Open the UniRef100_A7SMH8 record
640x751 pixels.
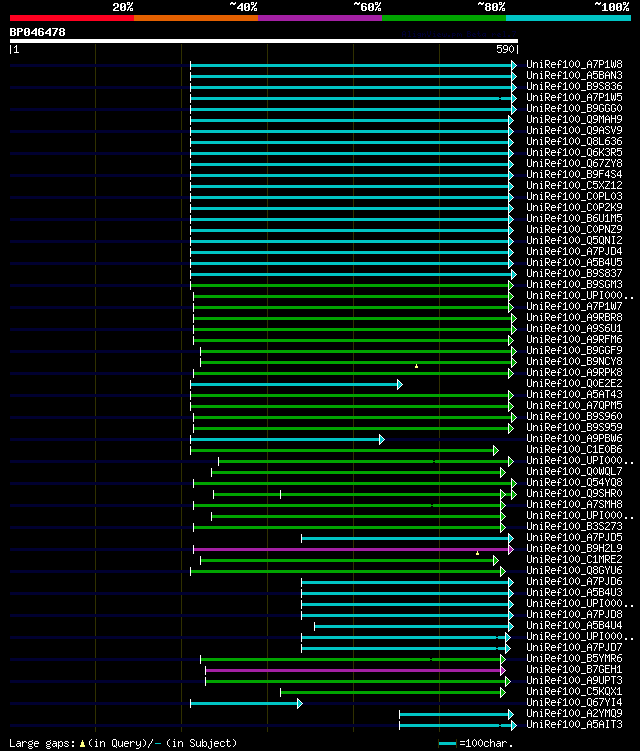coord(574,505)
